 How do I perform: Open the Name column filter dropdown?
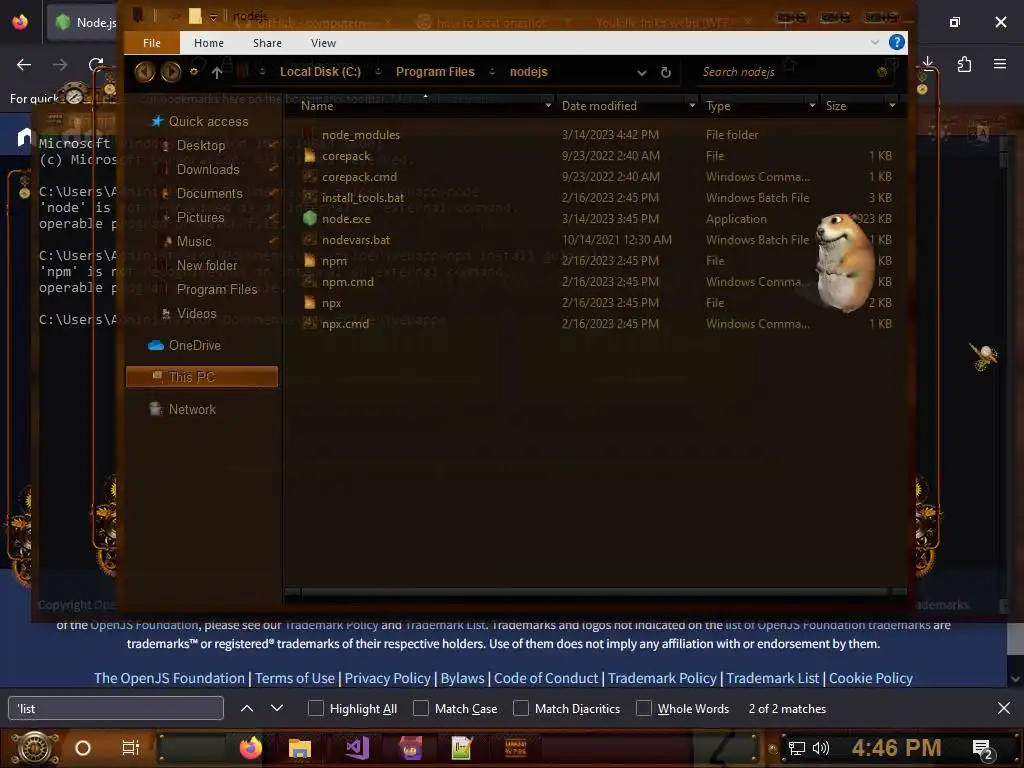pyautogui.click(x=548, y=105)
